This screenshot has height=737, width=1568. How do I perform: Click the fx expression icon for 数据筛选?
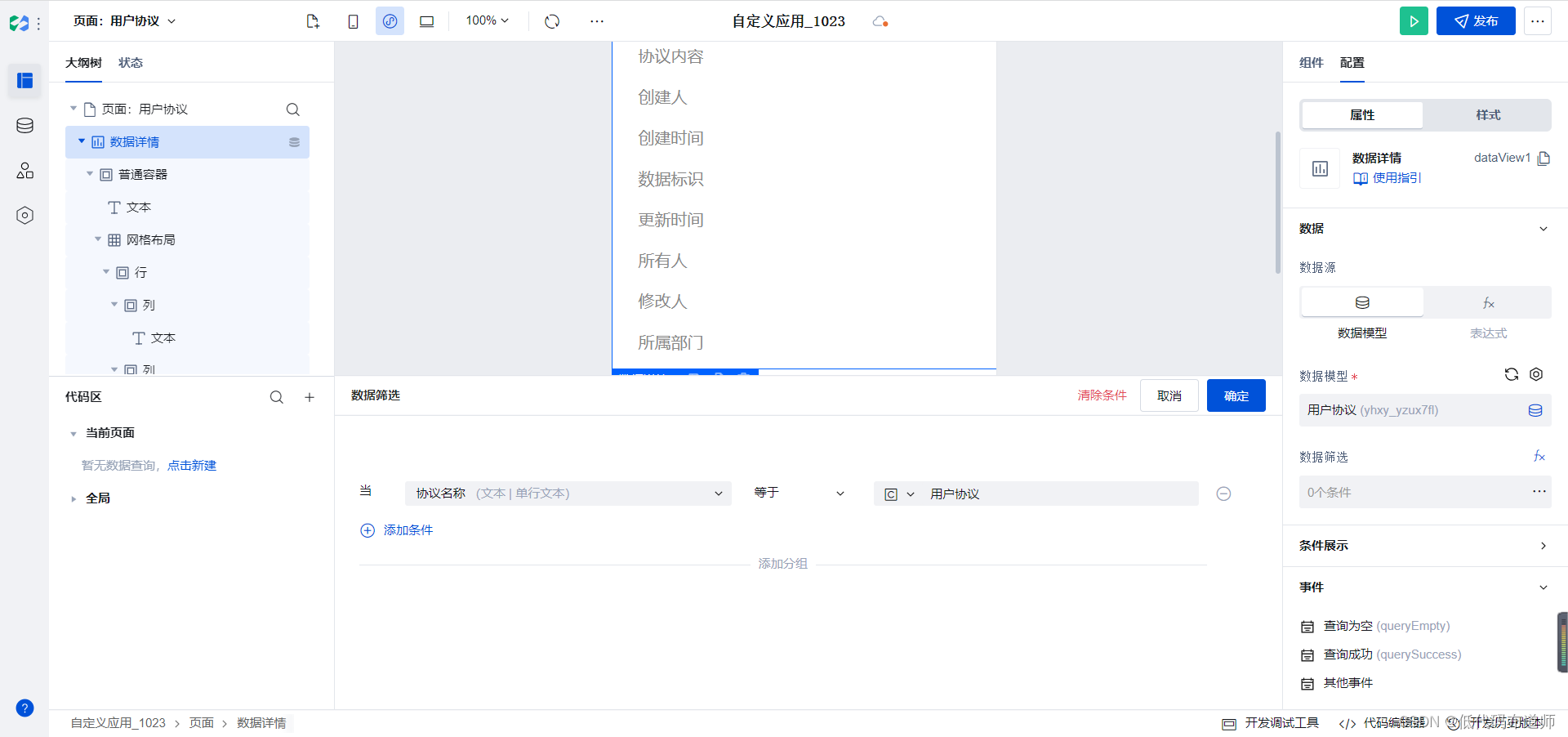pos(1539,456)
